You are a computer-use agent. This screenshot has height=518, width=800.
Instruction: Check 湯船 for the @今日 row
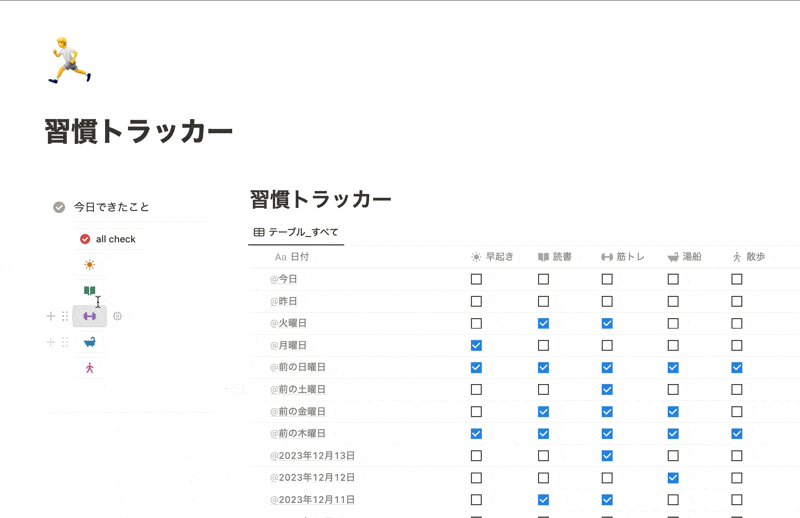(673, 279)
